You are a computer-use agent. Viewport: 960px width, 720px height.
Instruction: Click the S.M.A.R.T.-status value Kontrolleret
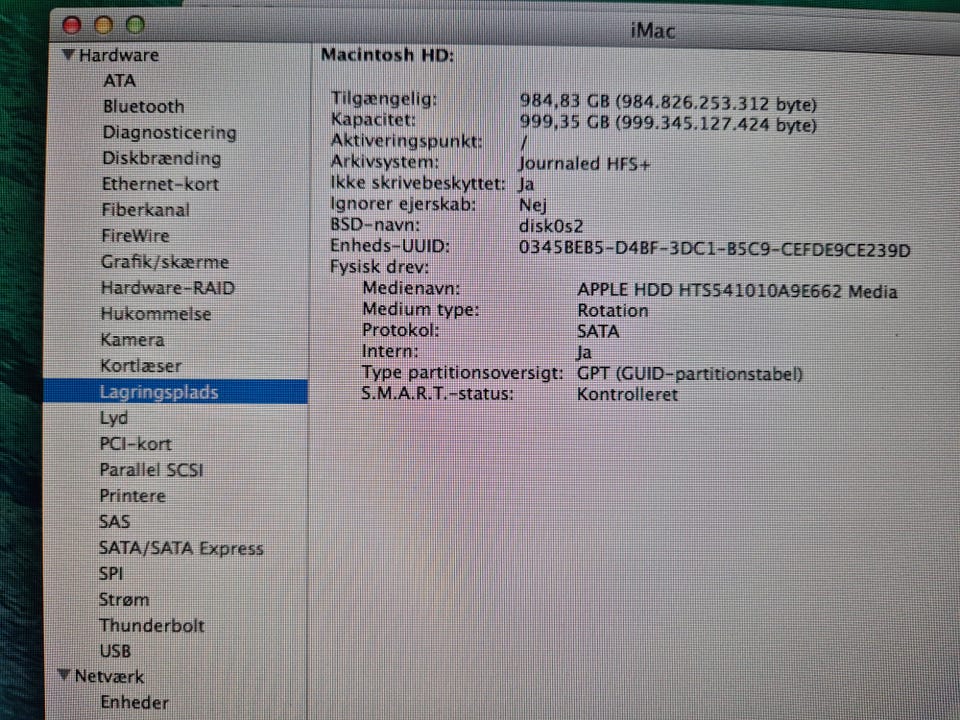(627, 394)
